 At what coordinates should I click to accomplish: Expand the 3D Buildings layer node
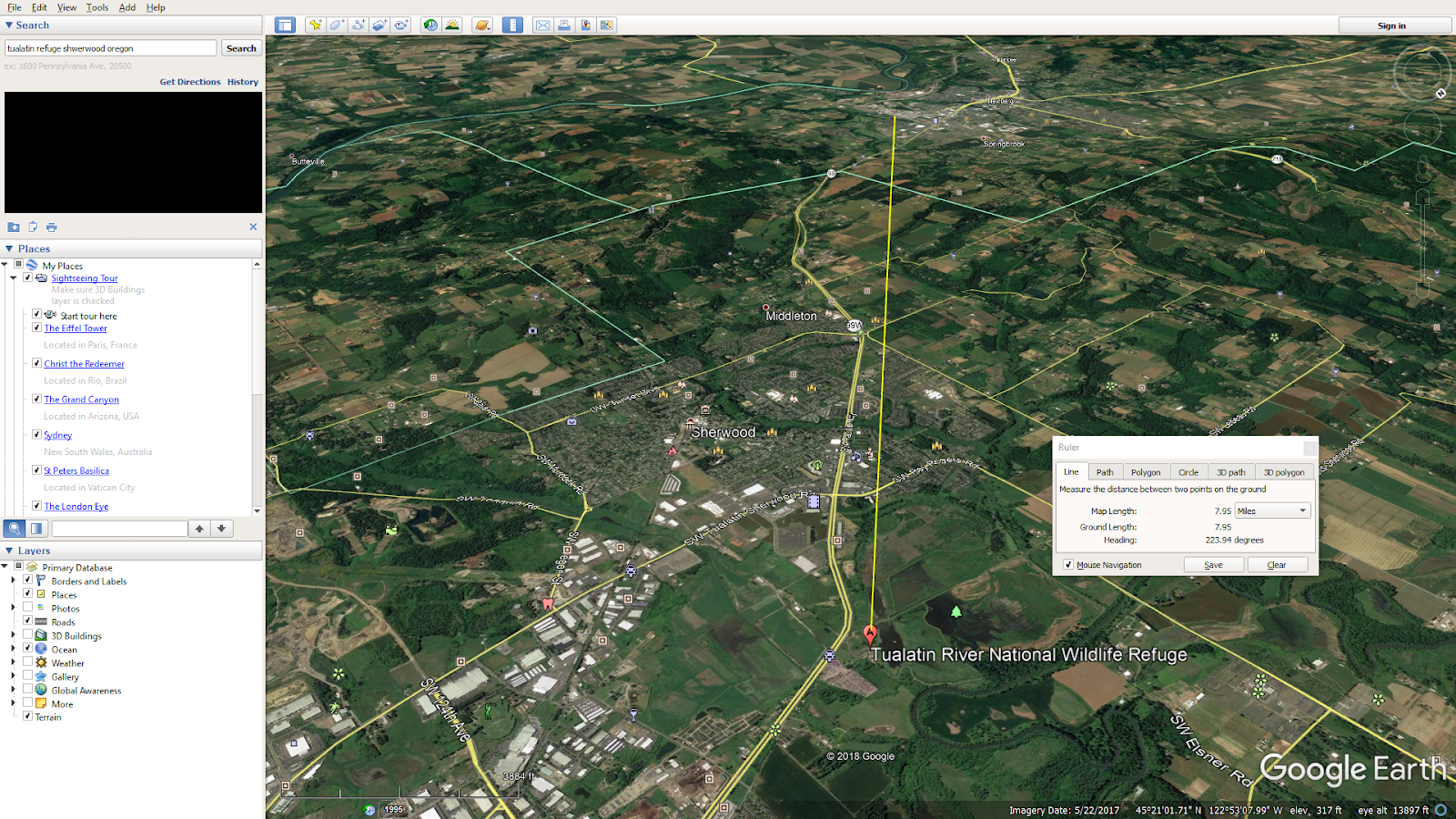[13, 635]
